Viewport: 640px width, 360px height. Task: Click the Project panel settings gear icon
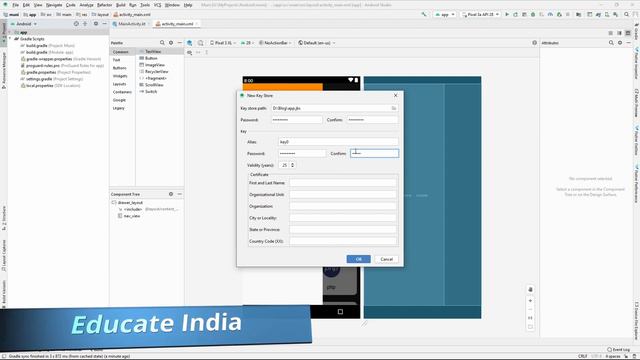[96, 24]
